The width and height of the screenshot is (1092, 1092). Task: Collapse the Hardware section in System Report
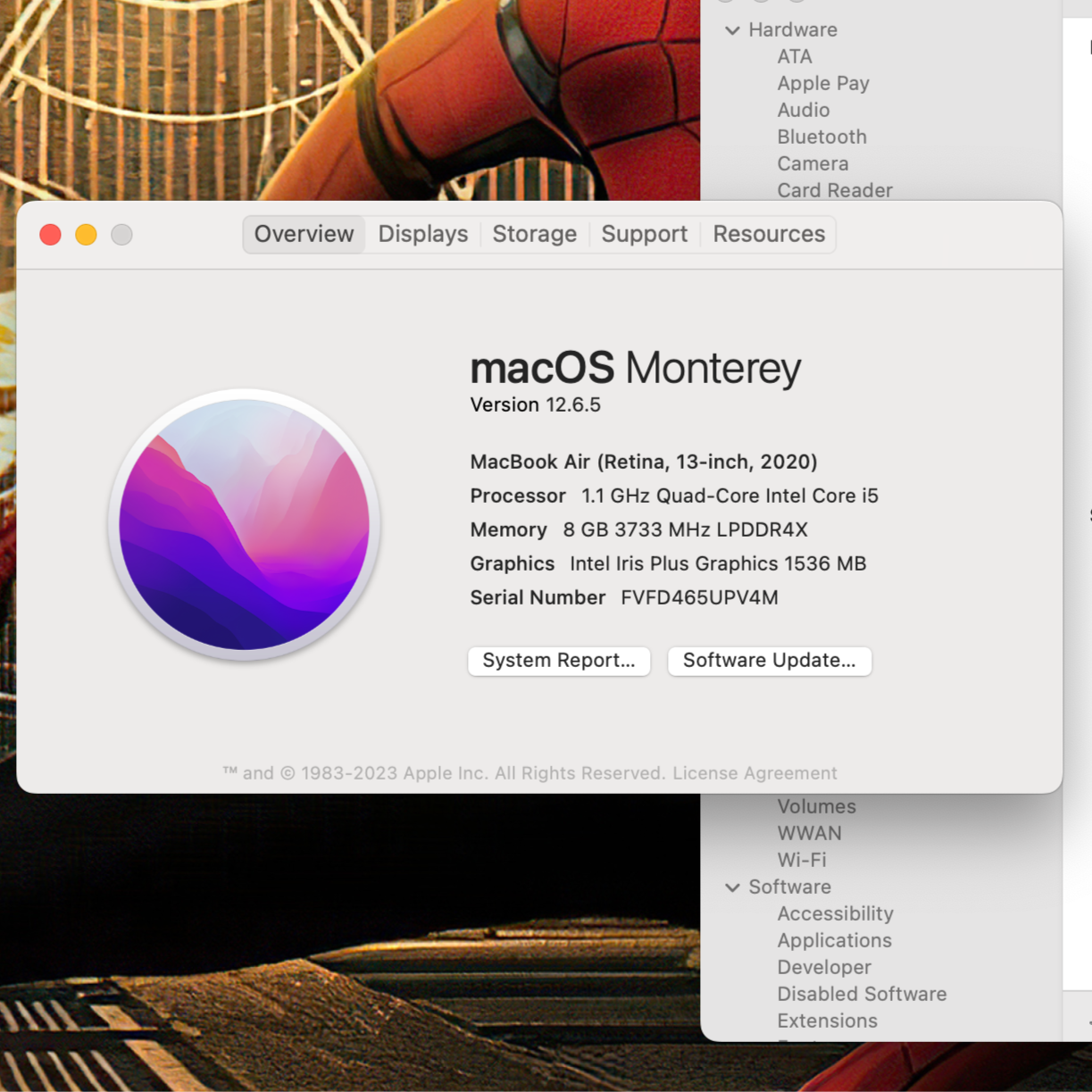[733, 30]
